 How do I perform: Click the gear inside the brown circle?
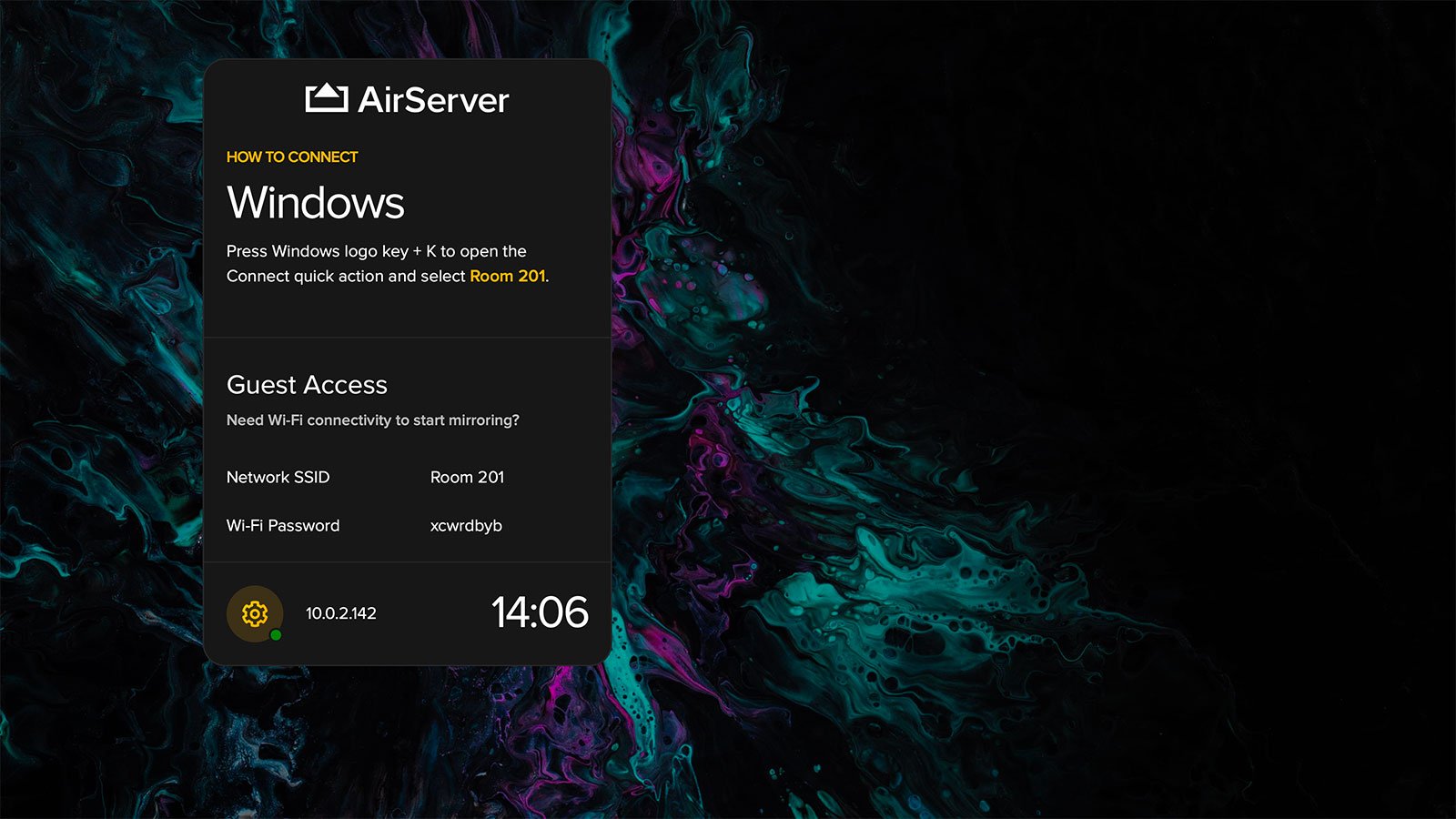tap(256, 613)
